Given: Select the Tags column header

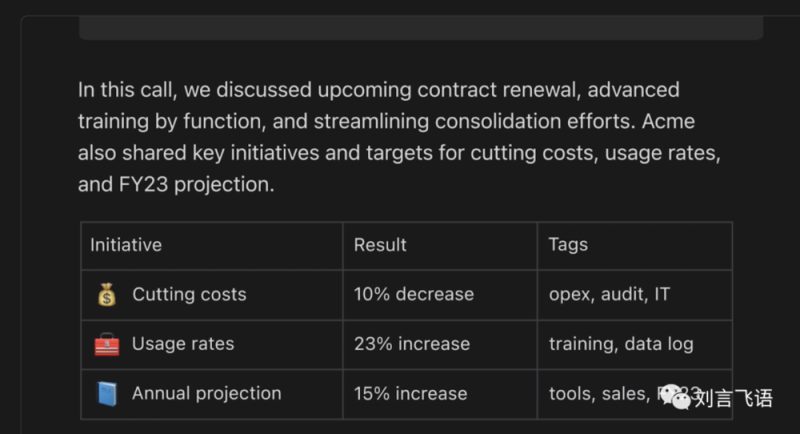Looking at the screenshot, I should [568, 245].
